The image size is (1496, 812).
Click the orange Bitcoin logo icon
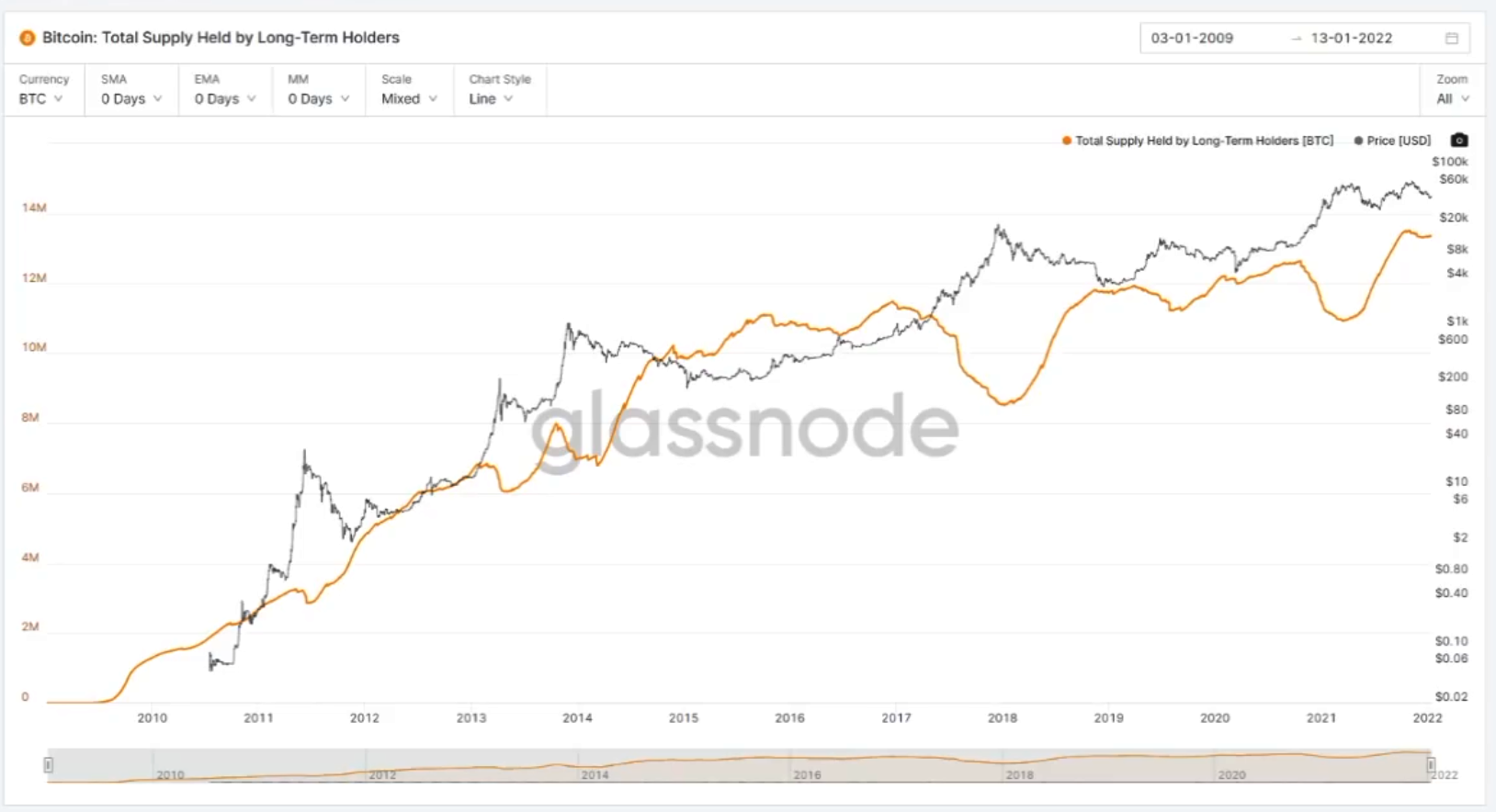pos(28,38)
